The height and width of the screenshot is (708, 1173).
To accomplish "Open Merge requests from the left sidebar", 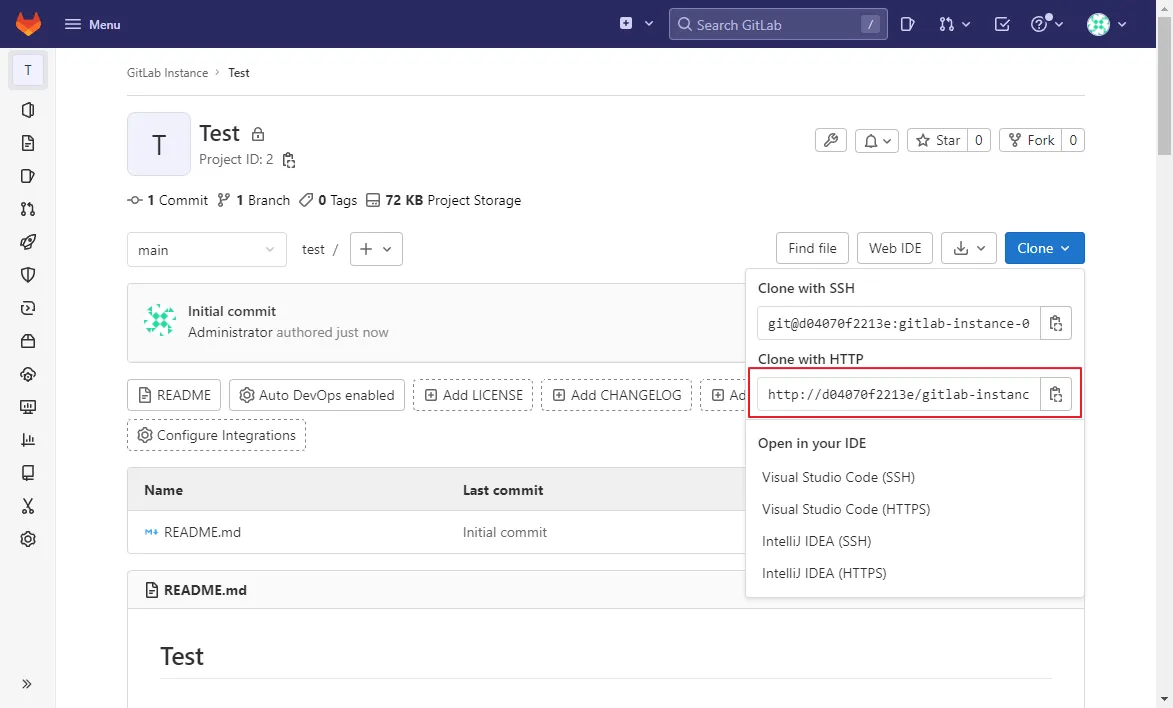I will [x=28, y=209].
